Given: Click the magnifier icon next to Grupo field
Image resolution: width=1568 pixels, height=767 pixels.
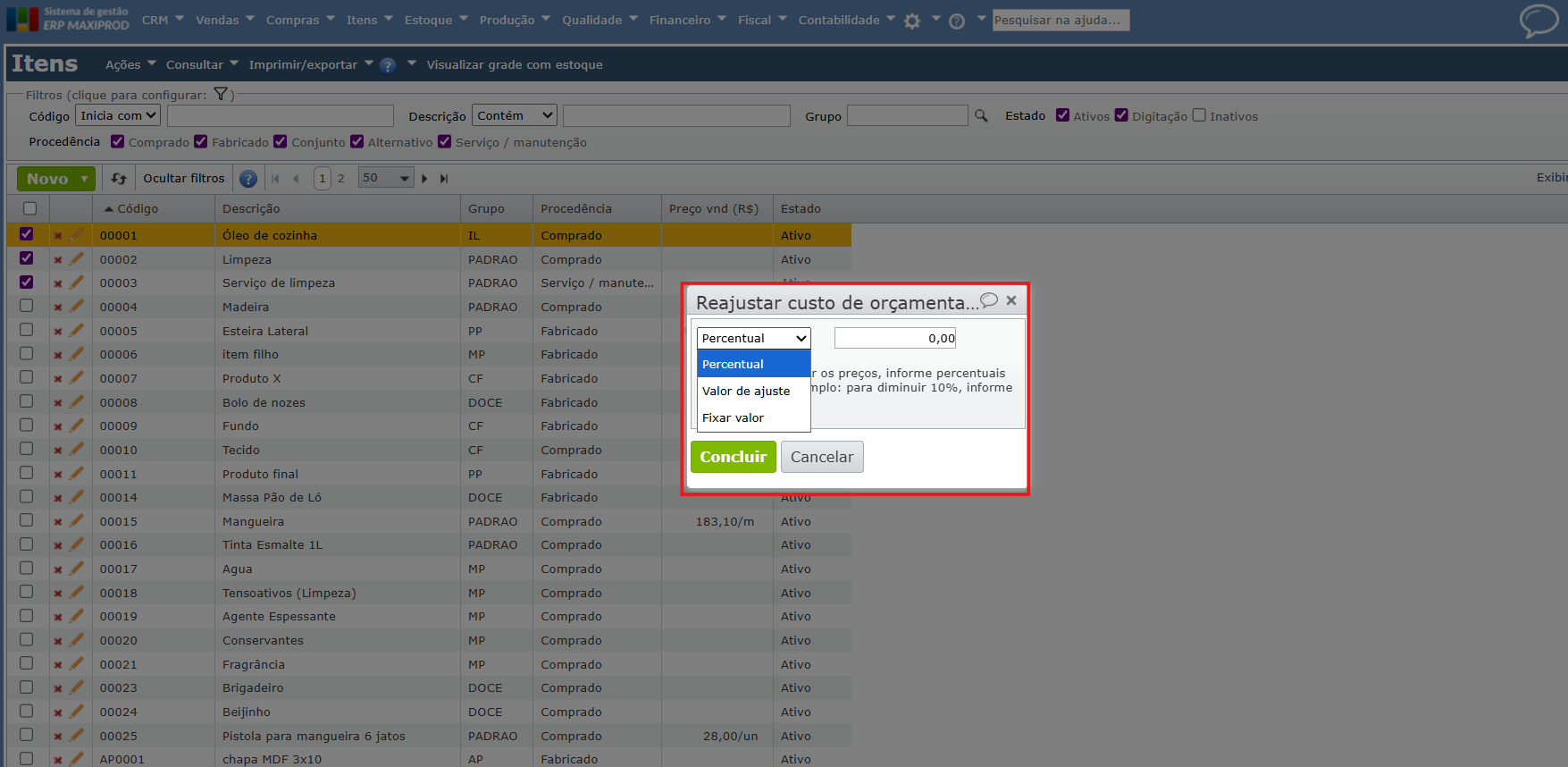Looking at the screenshot, I should [x=981, y=116].
